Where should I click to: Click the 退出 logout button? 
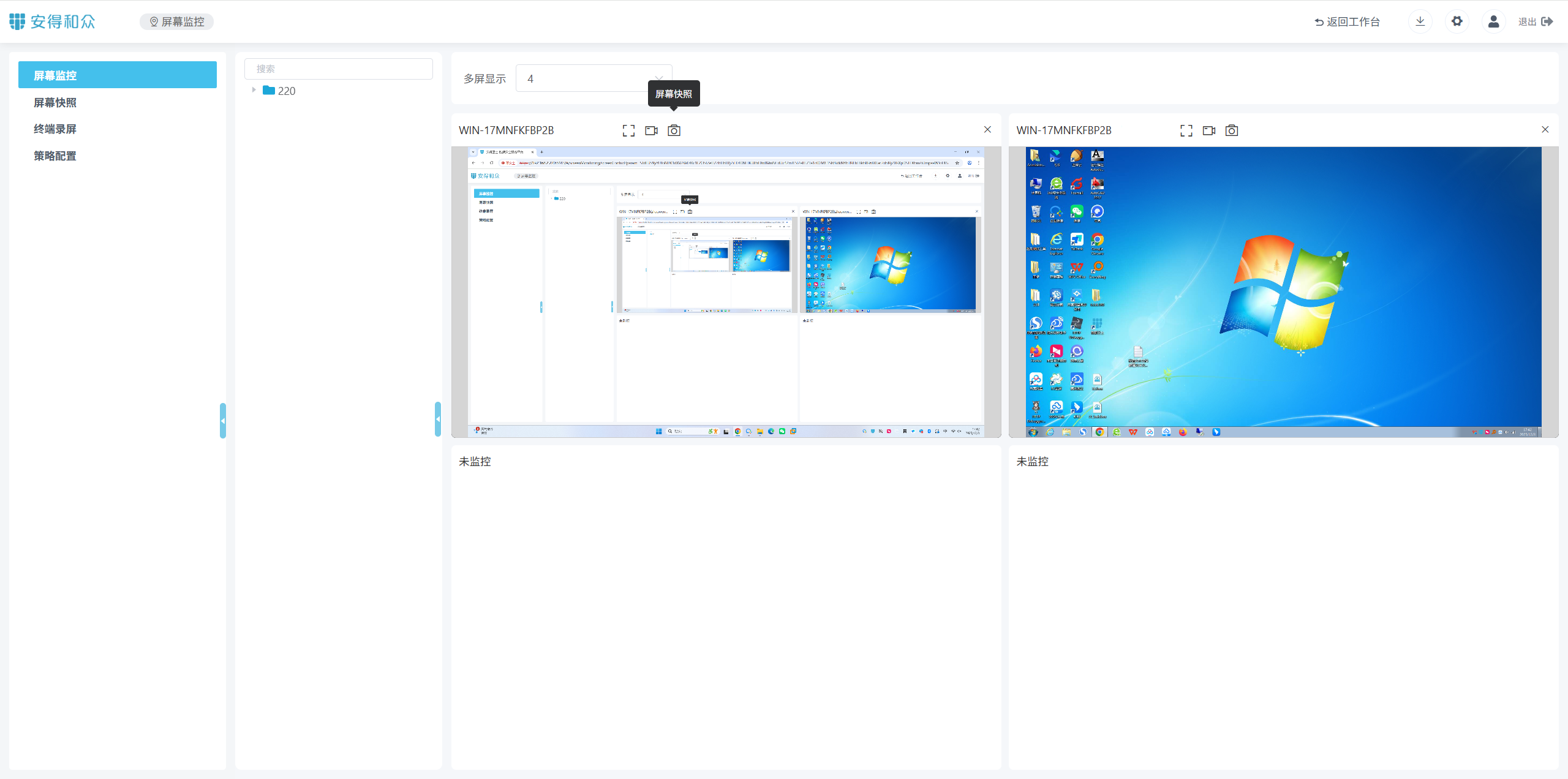pos(1535,21)
